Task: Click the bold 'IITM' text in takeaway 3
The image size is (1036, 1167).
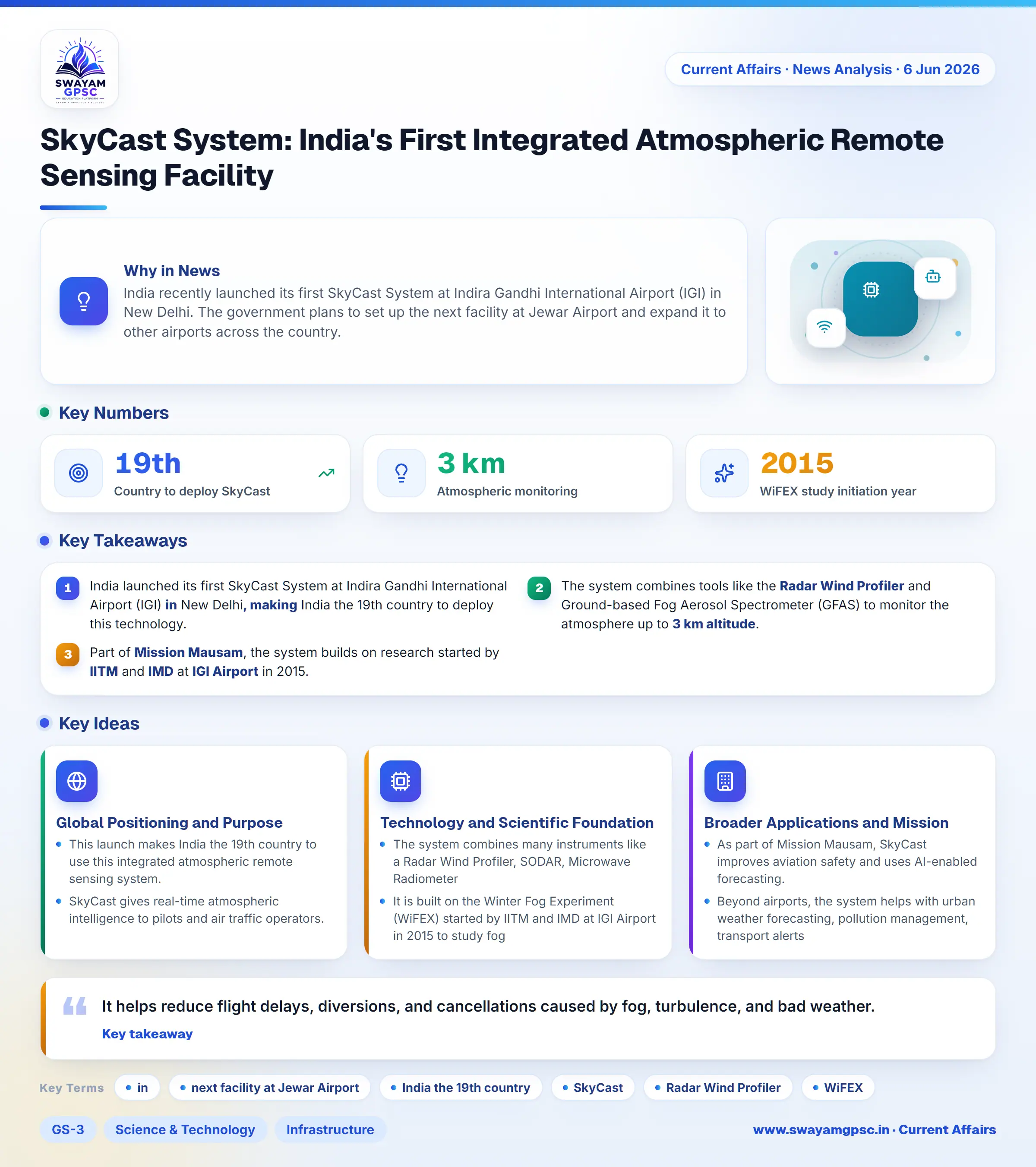Action: click(104, 672)
